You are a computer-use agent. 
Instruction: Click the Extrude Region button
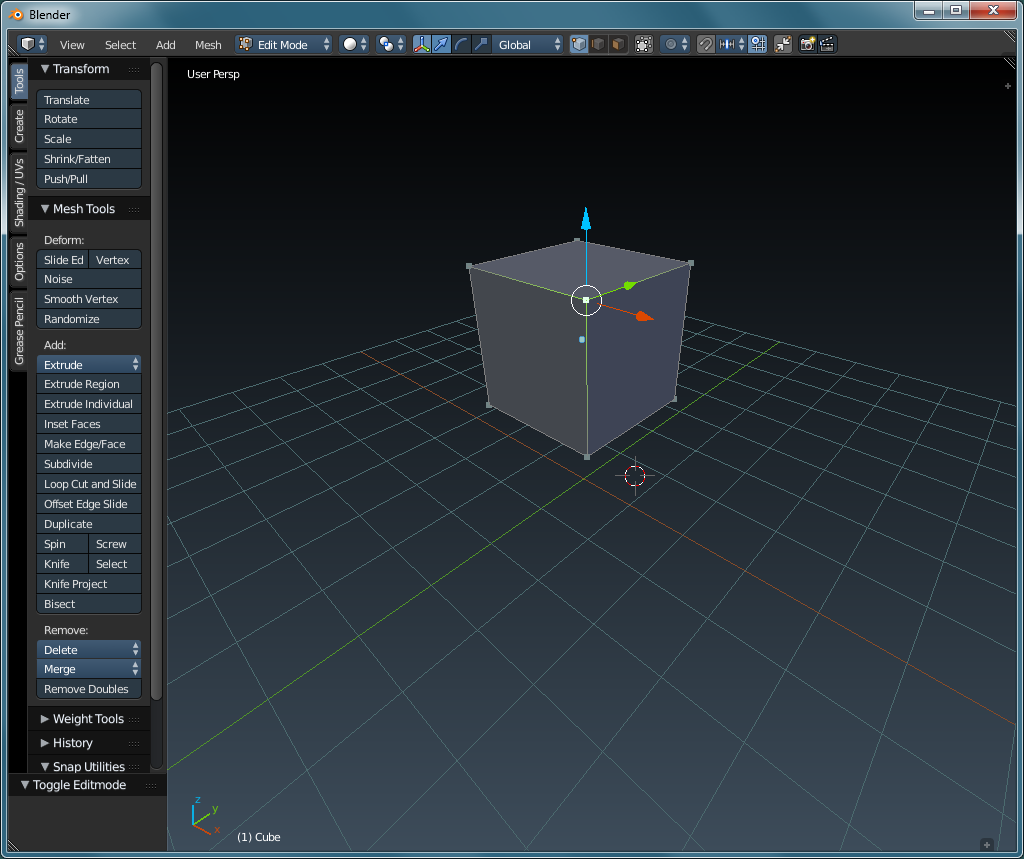[89, 384]
